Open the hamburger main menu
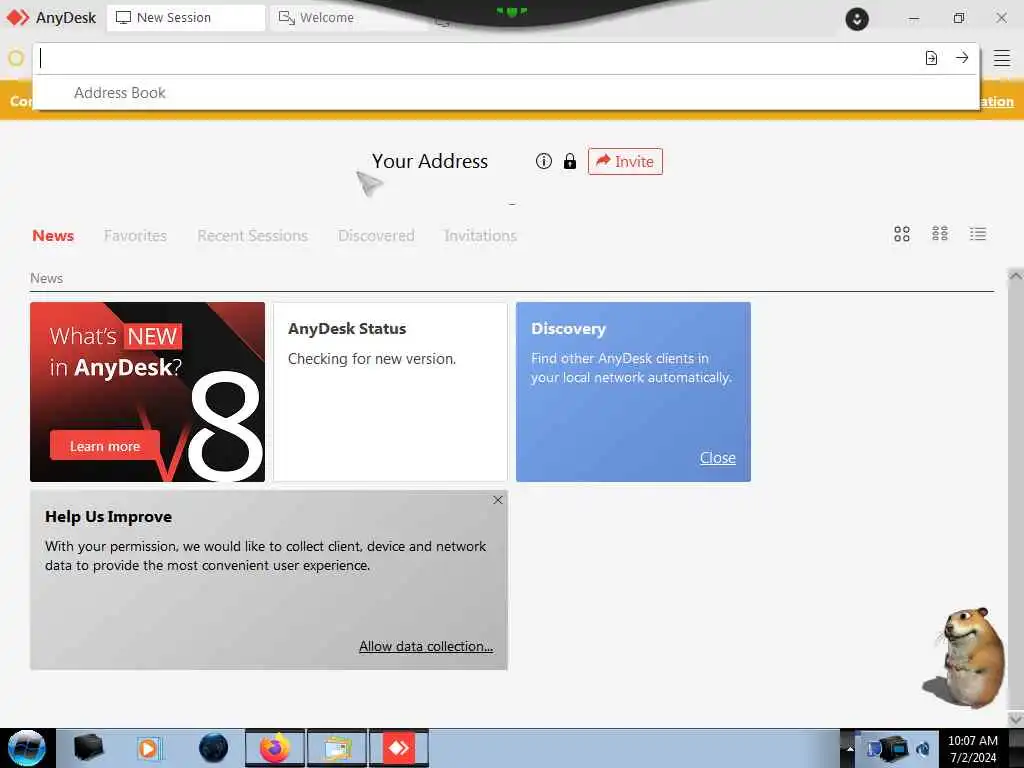 coord(1002,58)
